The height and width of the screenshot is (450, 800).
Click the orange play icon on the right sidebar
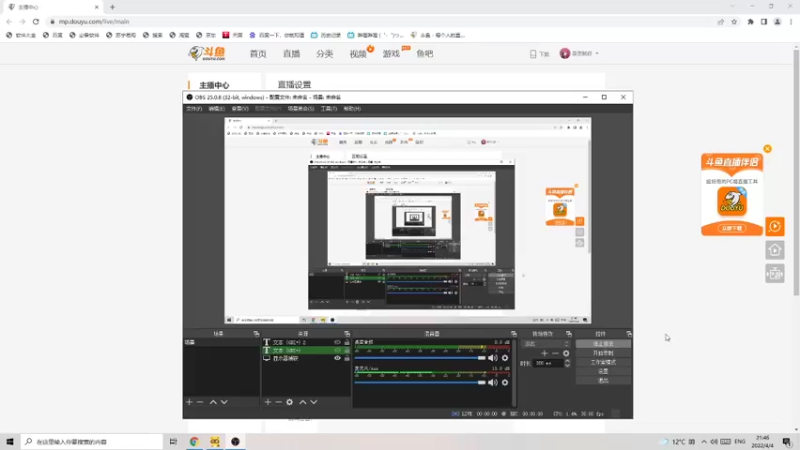point(774,227)
